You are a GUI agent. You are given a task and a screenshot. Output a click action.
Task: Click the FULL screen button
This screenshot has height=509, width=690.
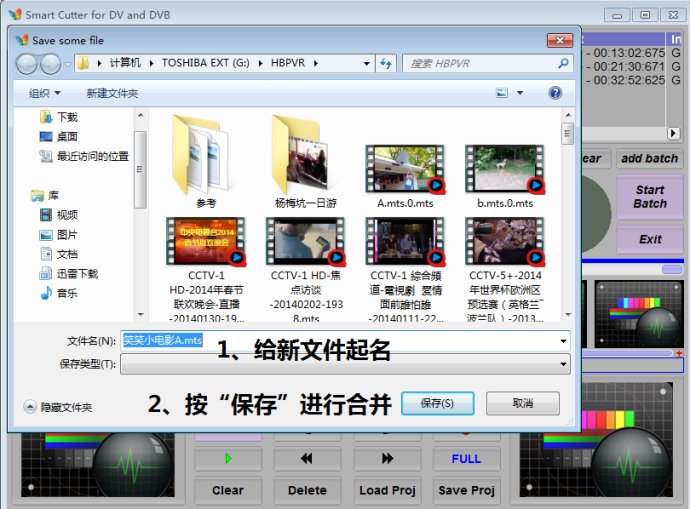(x=466, y=458)
